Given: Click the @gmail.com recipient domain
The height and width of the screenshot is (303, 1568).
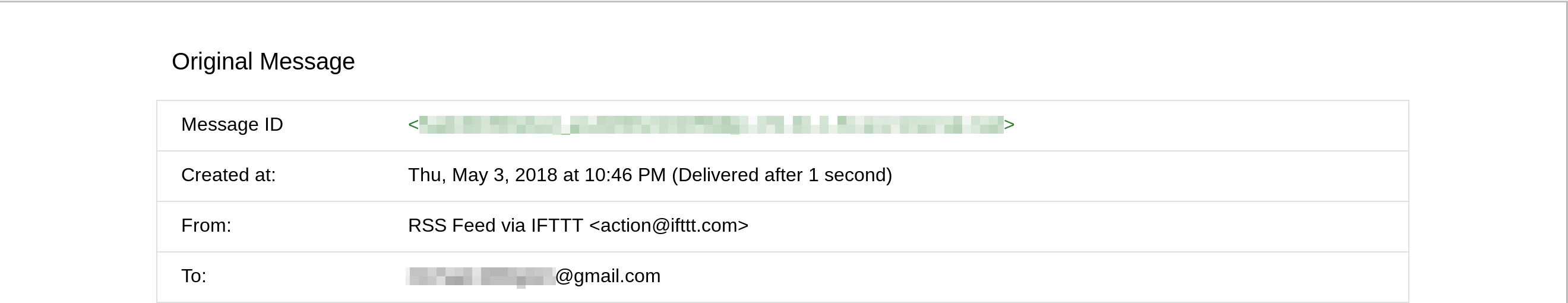Looking at the screenshot, I should (x=608, y=276).
